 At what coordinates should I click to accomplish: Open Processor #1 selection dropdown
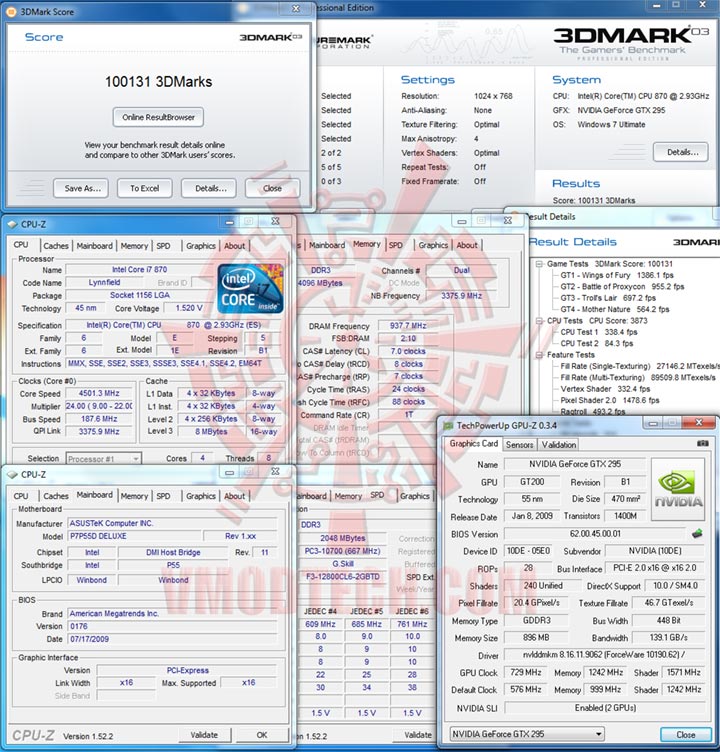[104, 458]
